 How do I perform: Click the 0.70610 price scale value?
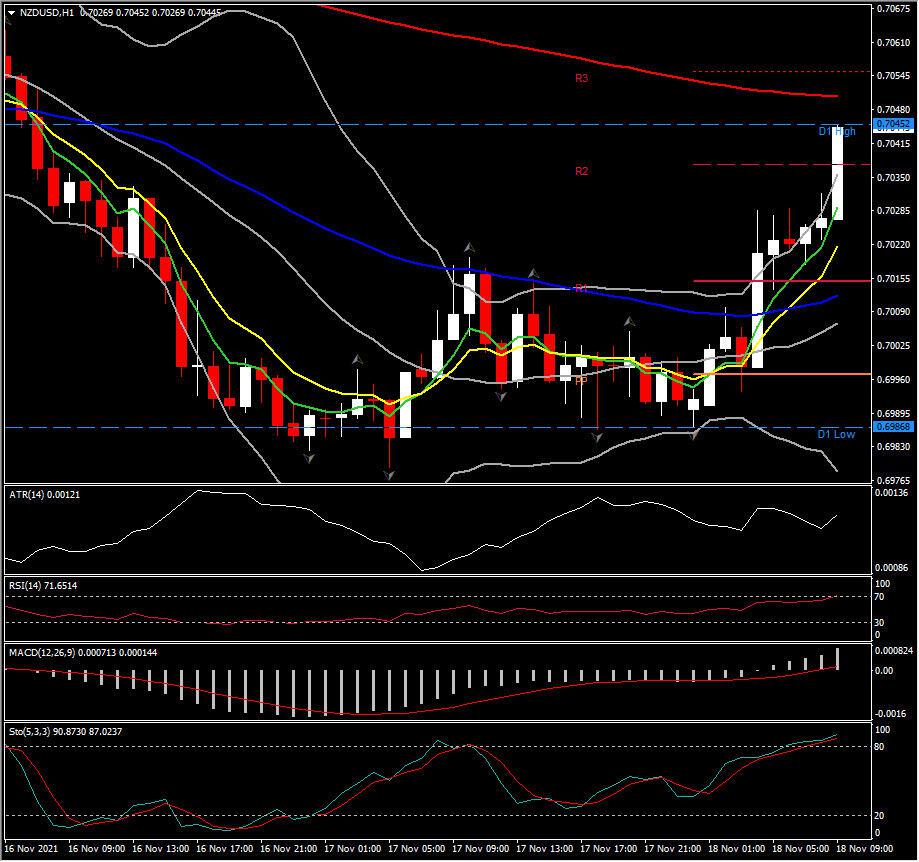[x=893, y=42]
